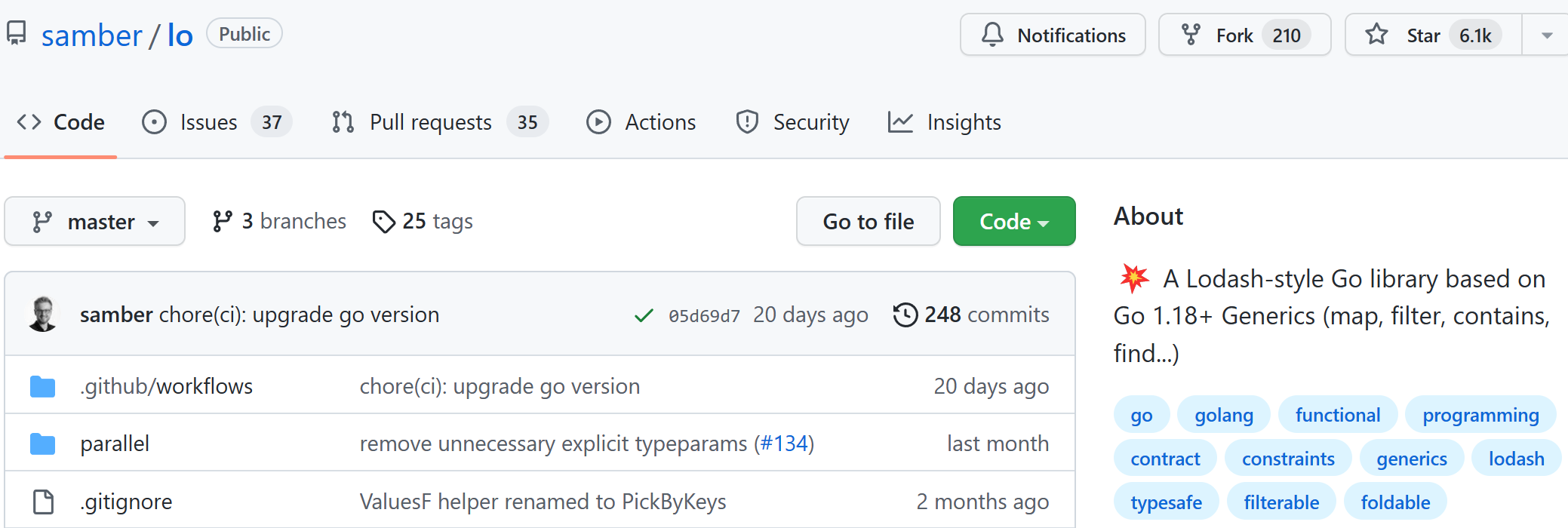Click the Pull requests count badge 35
The width and height of the screenshot is (1568, 528).
(x=527, y=122)
